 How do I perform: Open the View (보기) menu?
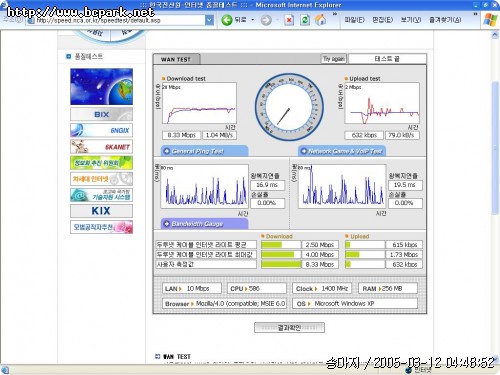pyautogui.click(x=411, y=20)
